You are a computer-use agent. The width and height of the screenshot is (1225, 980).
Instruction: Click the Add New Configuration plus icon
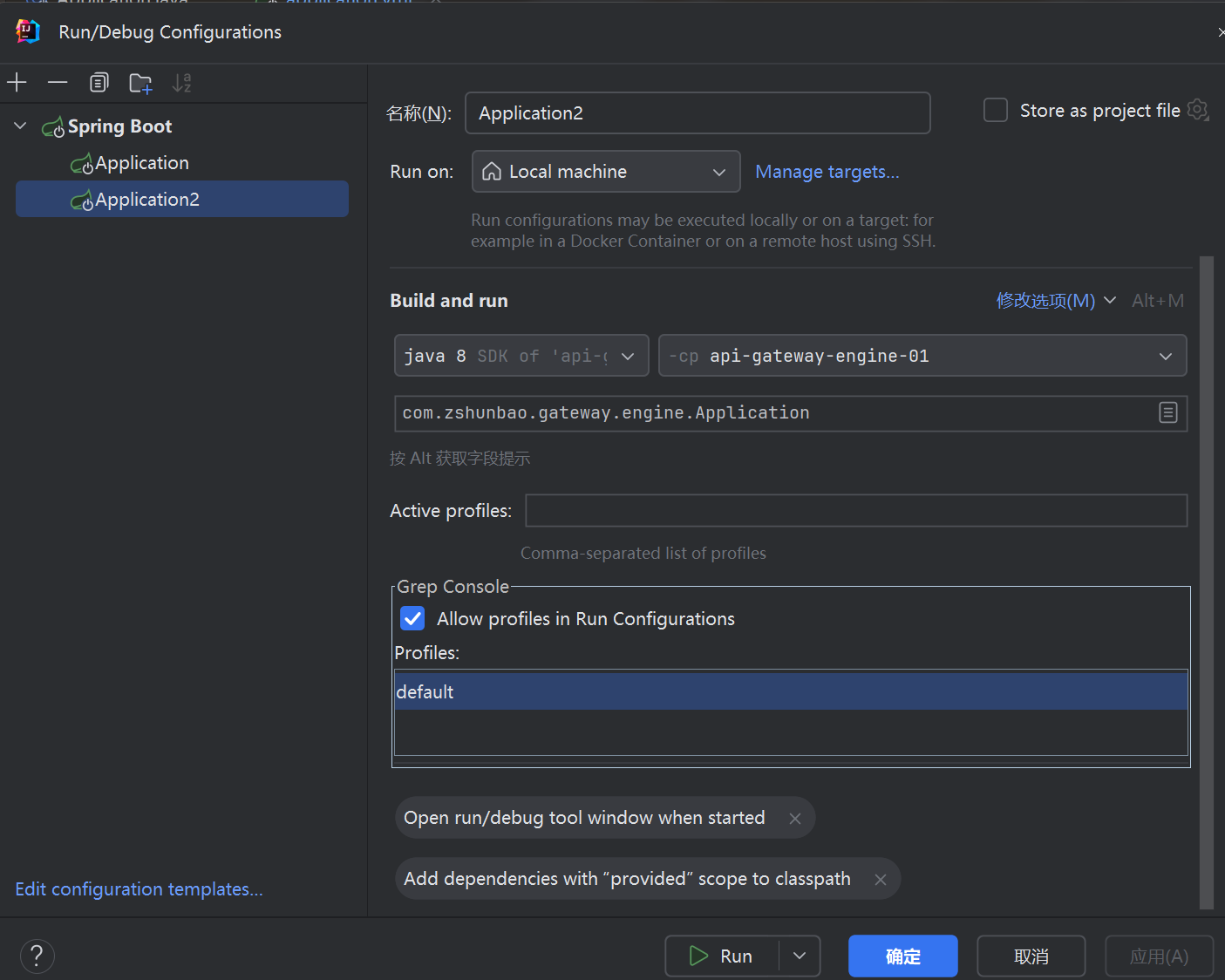point(17,83)
